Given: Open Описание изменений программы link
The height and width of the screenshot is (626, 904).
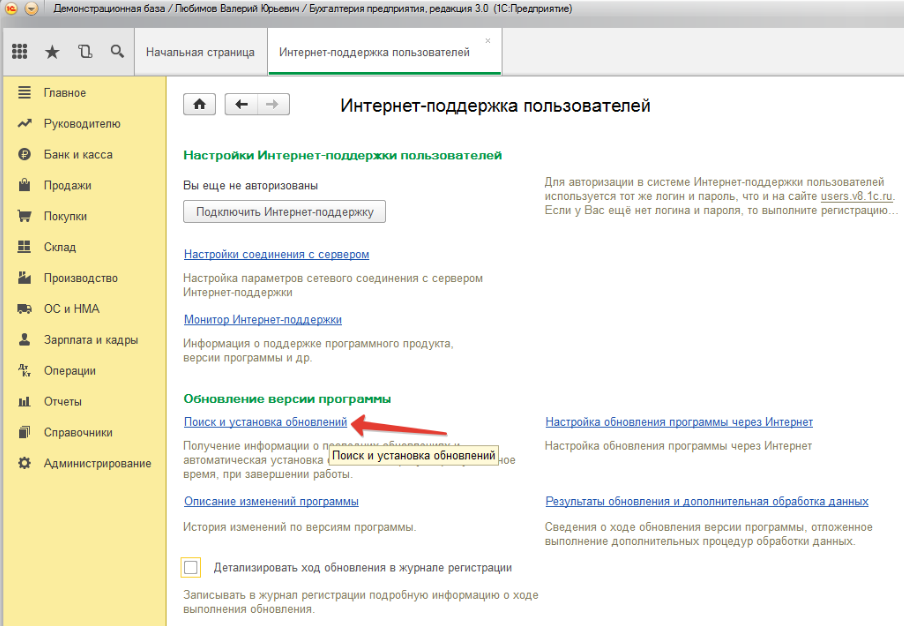Looking at the screenshot, I should [271, 501].
